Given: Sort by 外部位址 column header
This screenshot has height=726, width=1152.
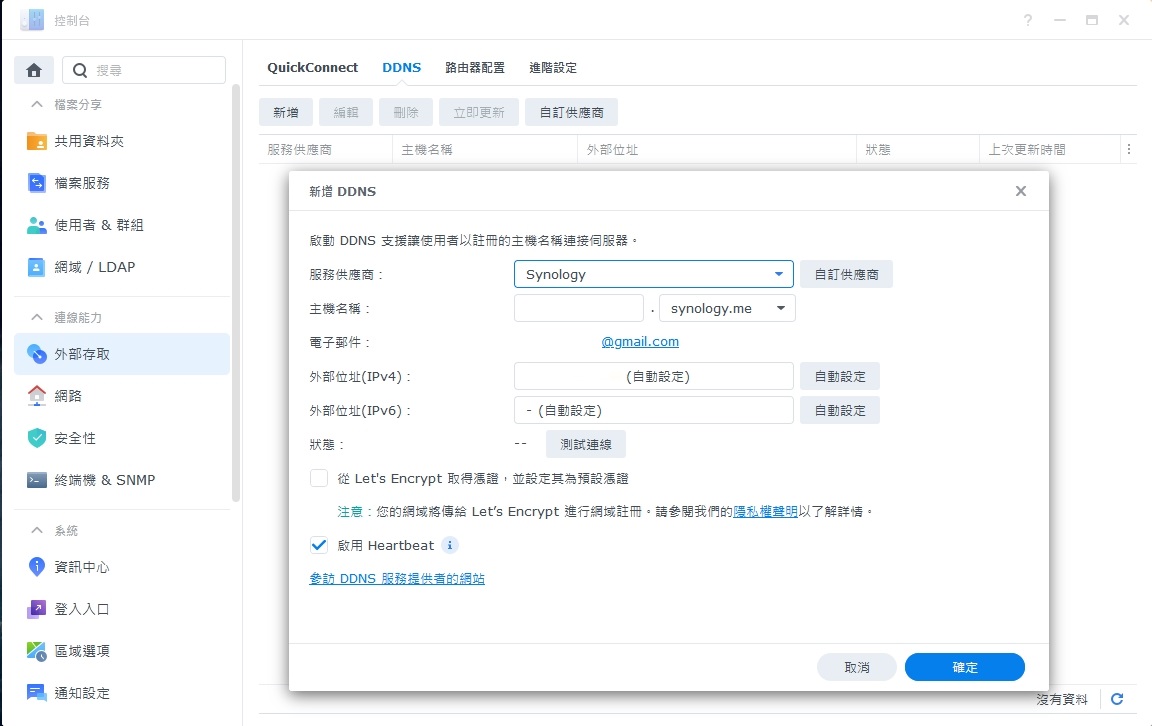Looking at the screenshot, I should (x=717, y=149).
